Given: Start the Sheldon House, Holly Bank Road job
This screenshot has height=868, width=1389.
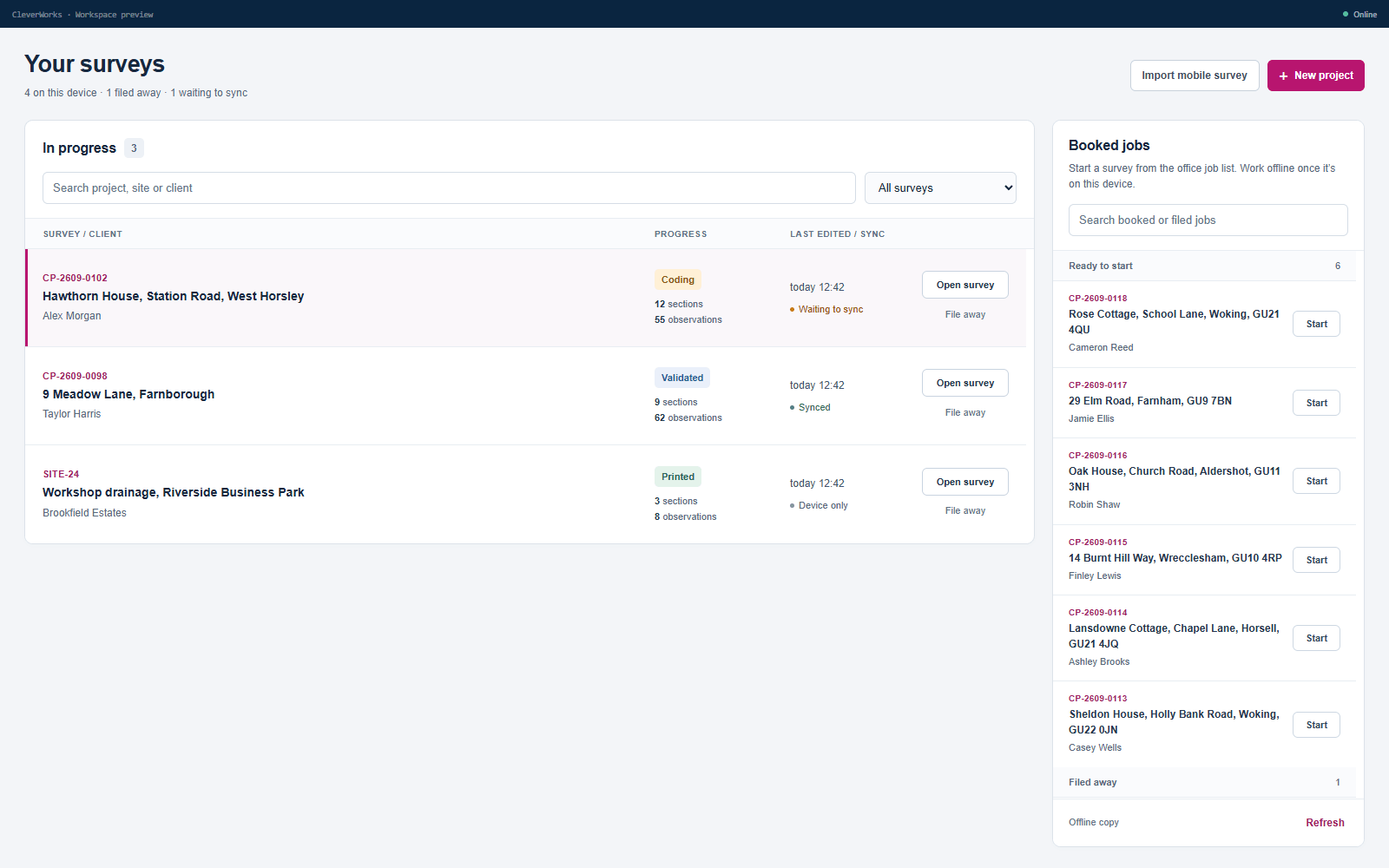Looking at the screenshot, I should [x=1317, y=725].
